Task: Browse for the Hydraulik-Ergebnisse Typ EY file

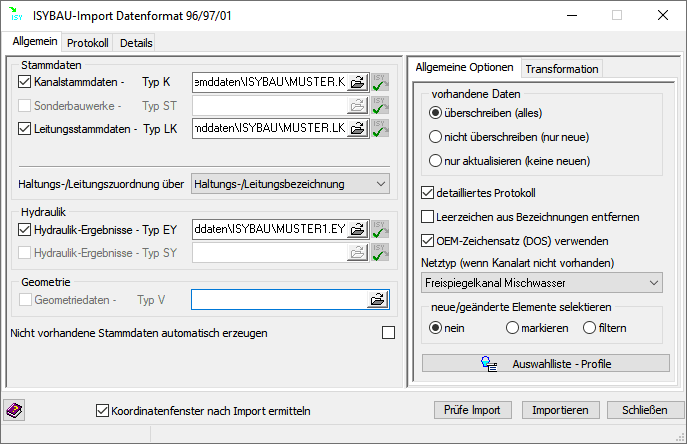Action: 357,230
